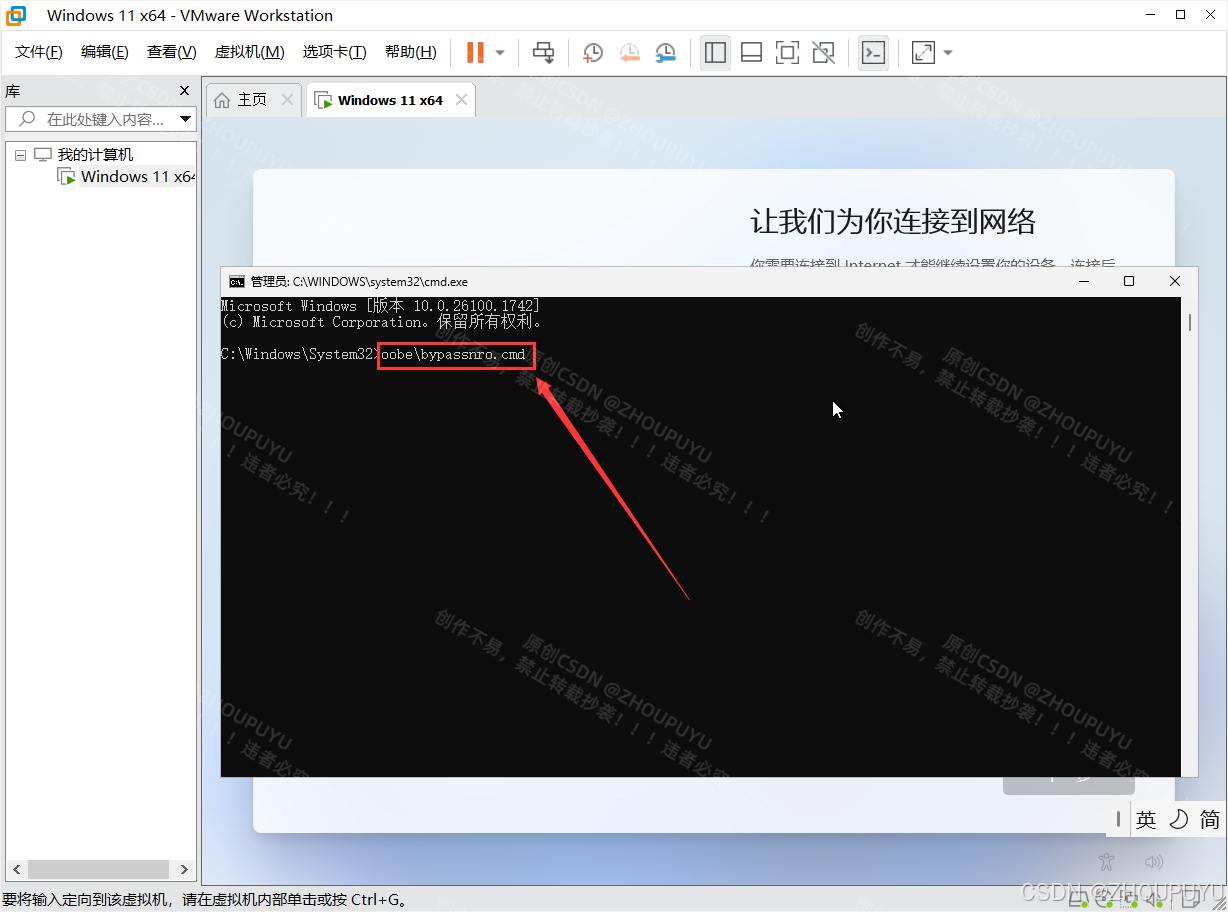Close the Windows 11 x64 tab
This screenshot has height=912, width=1228.
[461, 100]
